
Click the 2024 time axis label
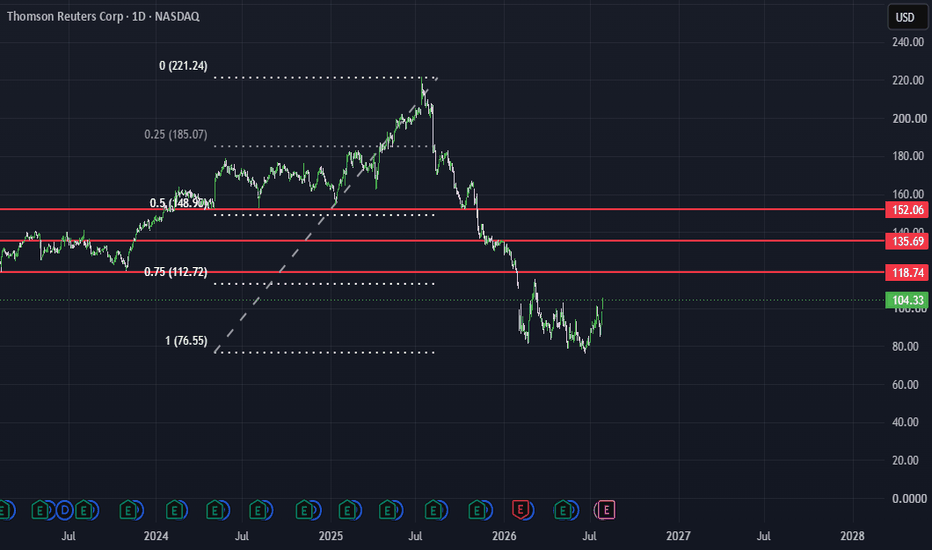coord(156,536)
